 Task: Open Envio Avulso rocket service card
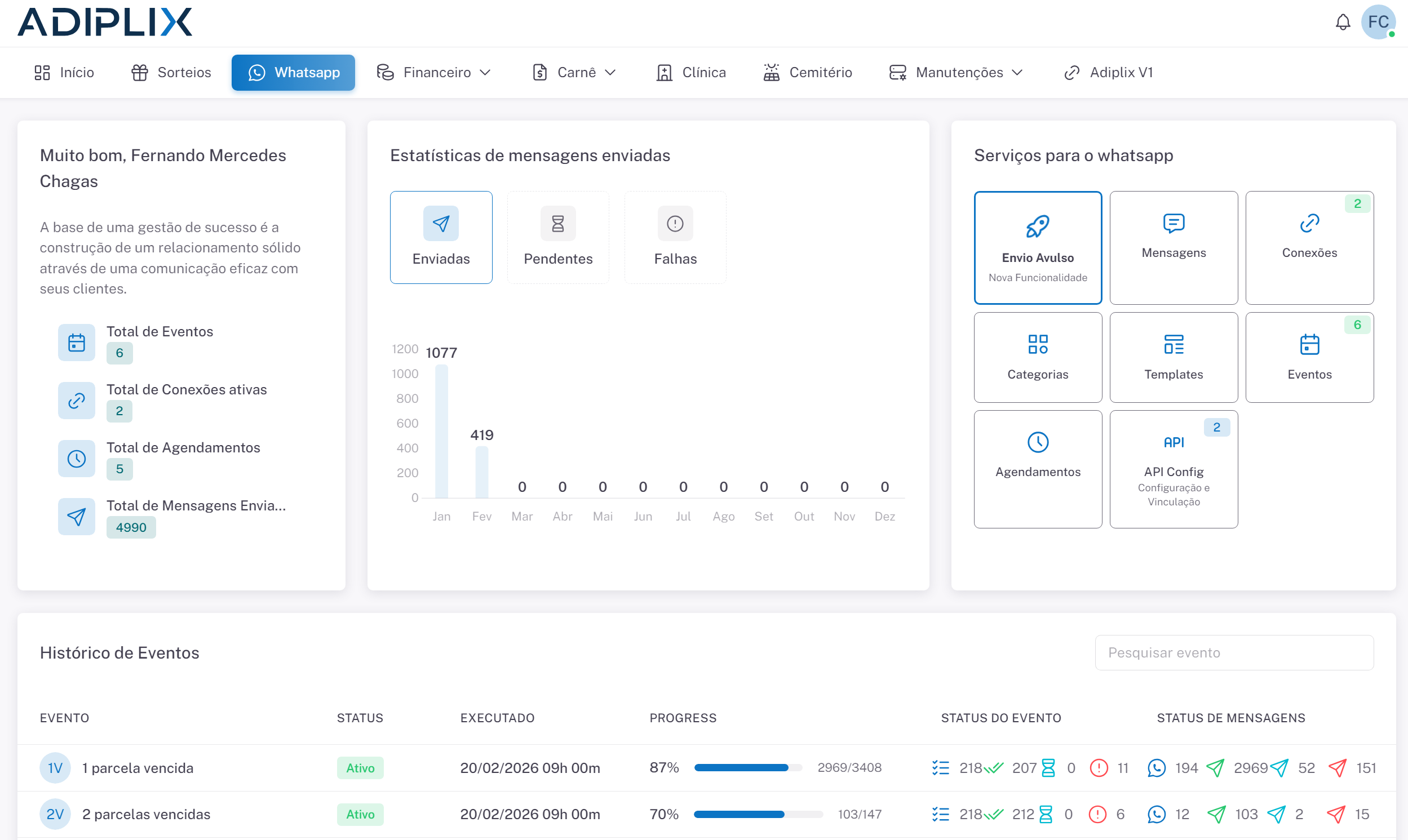click(x=1037, y=247)
